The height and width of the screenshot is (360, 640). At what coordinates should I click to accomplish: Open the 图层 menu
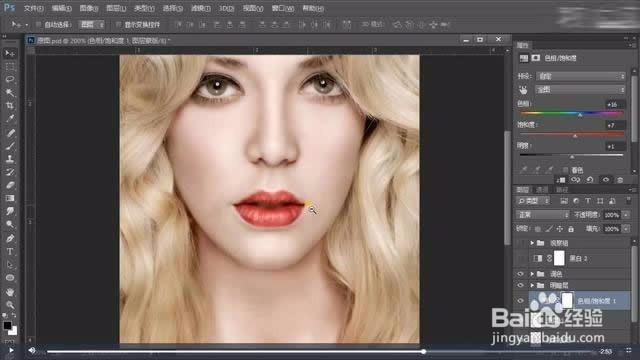(116, 8)
